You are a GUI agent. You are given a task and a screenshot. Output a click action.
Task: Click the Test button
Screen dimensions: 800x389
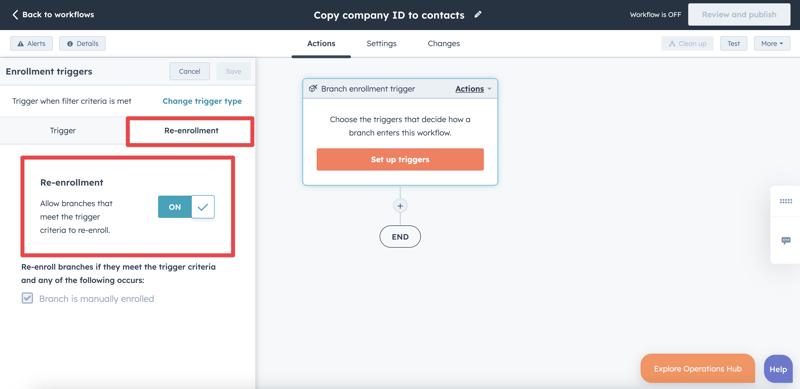pyautogui.click(x=733, y=43)
